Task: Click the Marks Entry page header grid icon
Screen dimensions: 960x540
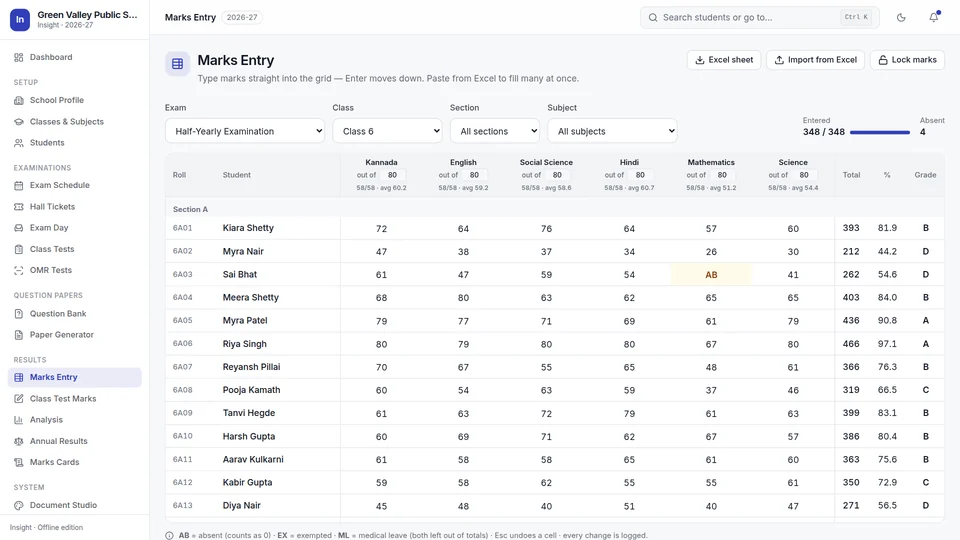Action: tap(178, 64)
